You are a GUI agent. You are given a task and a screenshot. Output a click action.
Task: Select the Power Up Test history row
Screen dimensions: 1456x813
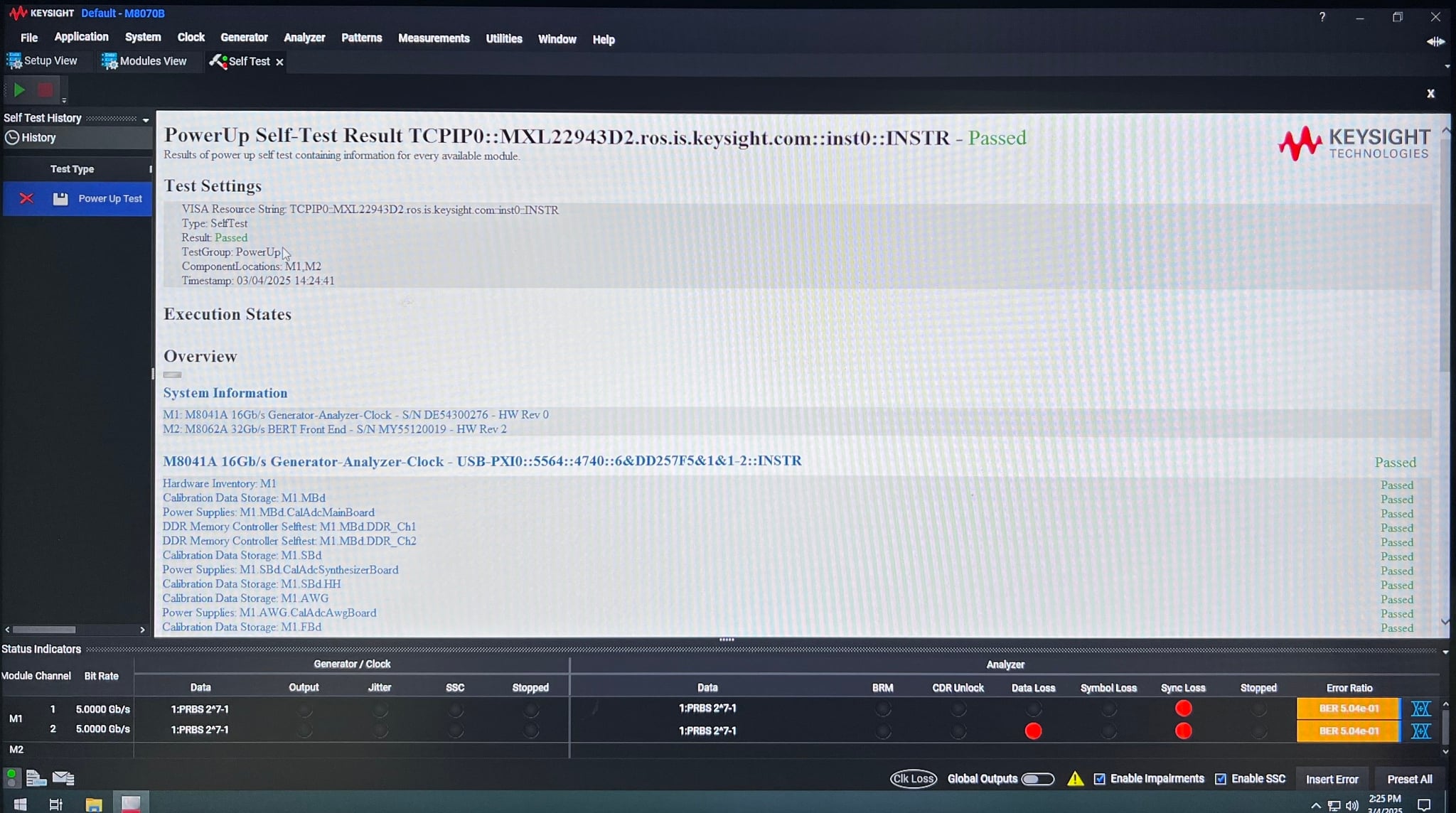click(x=77, y=199)
